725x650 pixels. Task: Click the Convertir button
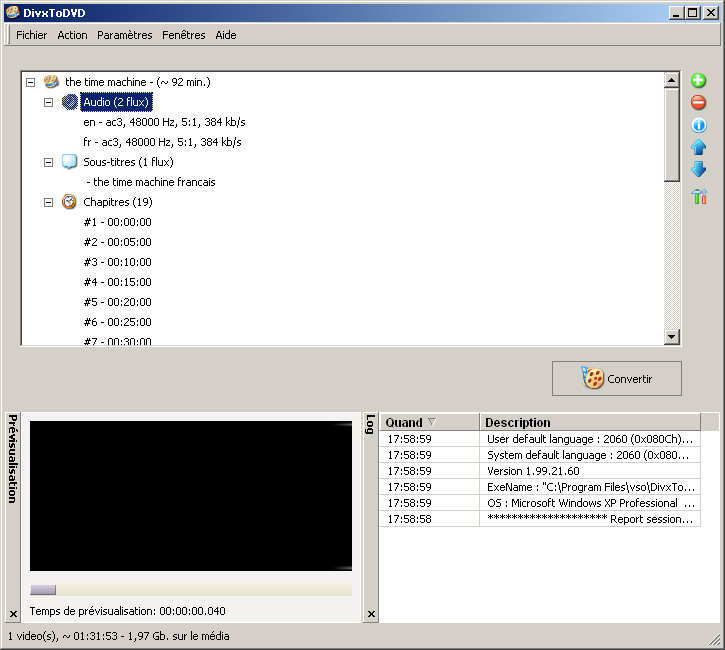click(x=616, y=379)
